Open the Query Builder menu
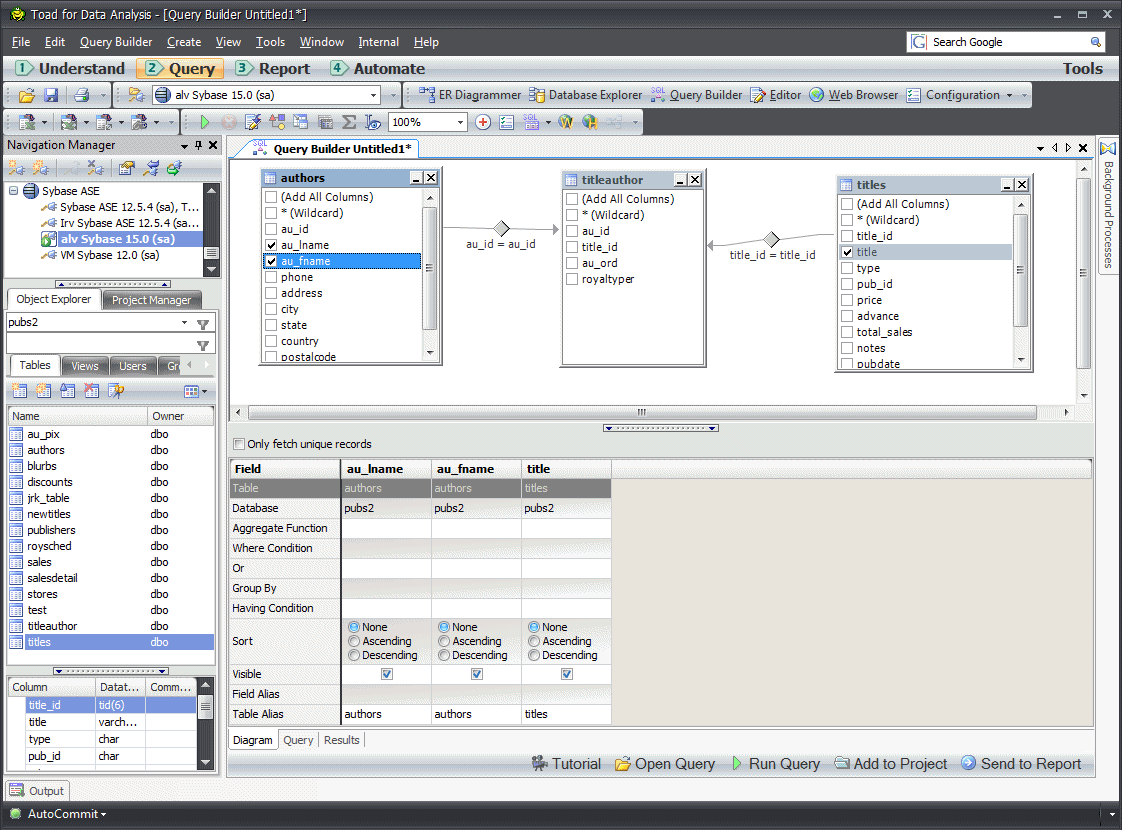The width and height of the screenshot is (1122, 830). 116,42
